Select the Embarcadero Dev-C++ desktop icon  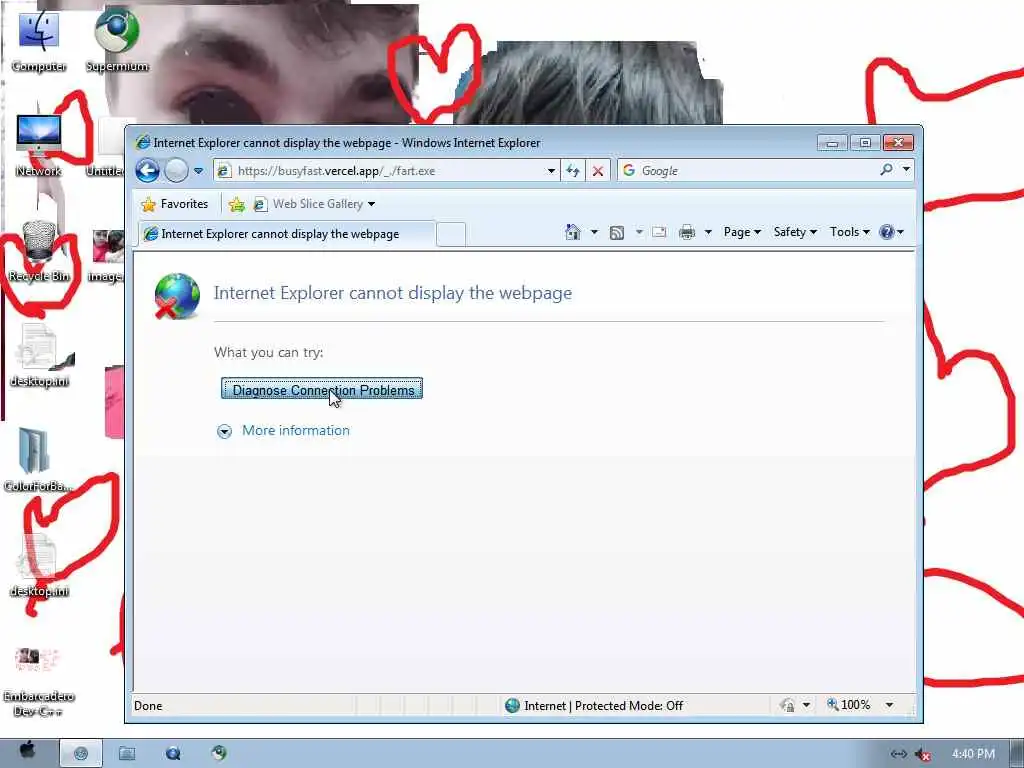(39, 682)
